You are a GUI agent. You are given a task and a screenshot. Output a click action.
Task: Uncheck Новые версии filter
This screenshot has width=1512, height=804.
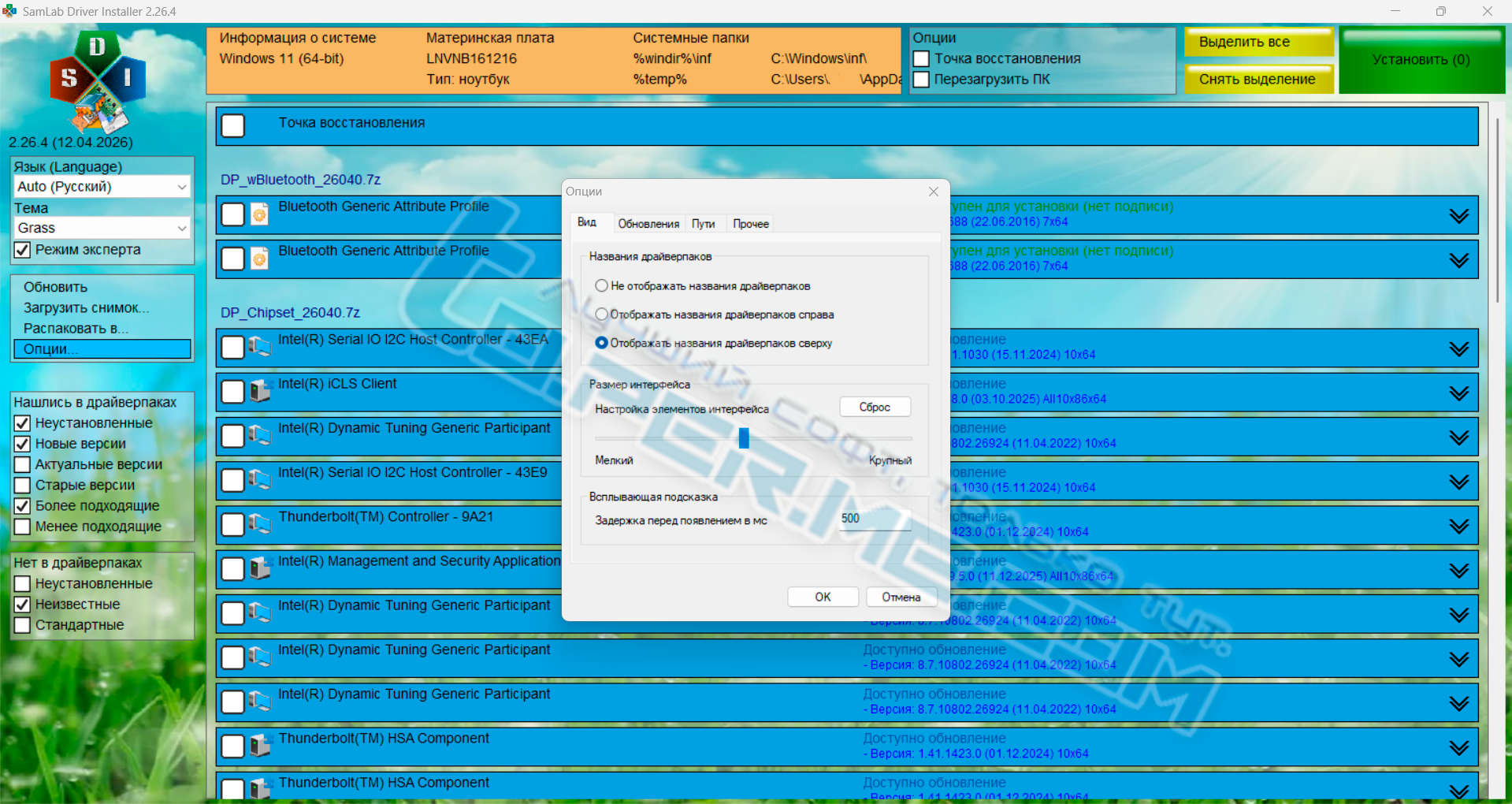coord(22,444)
